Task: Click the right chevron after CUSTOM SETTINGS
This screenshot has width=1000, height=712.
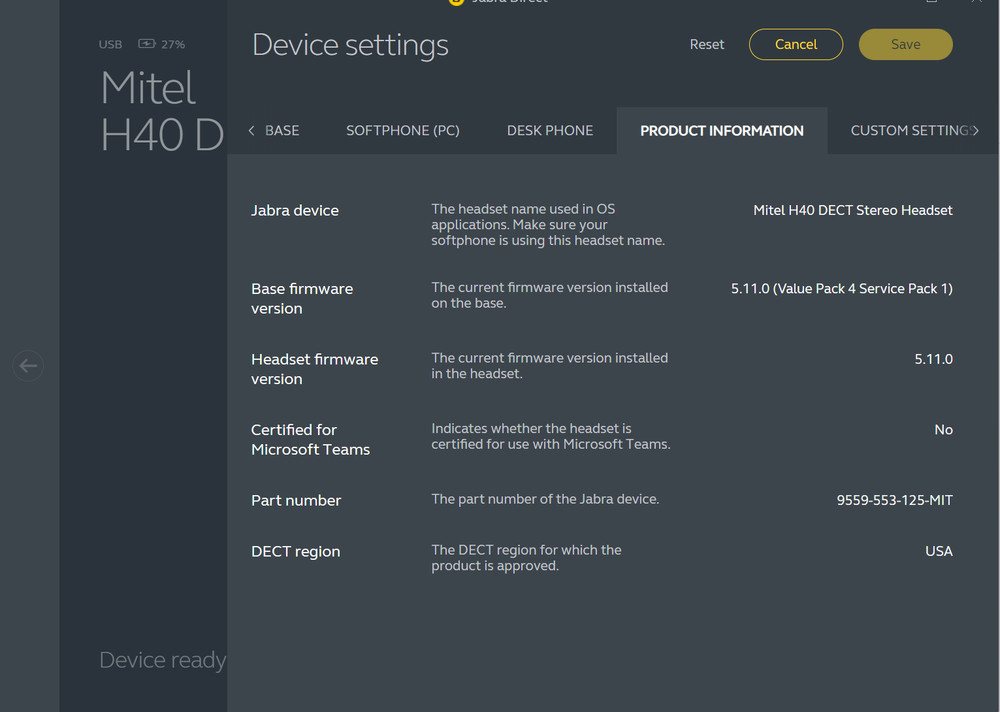Action: (975, 130)
